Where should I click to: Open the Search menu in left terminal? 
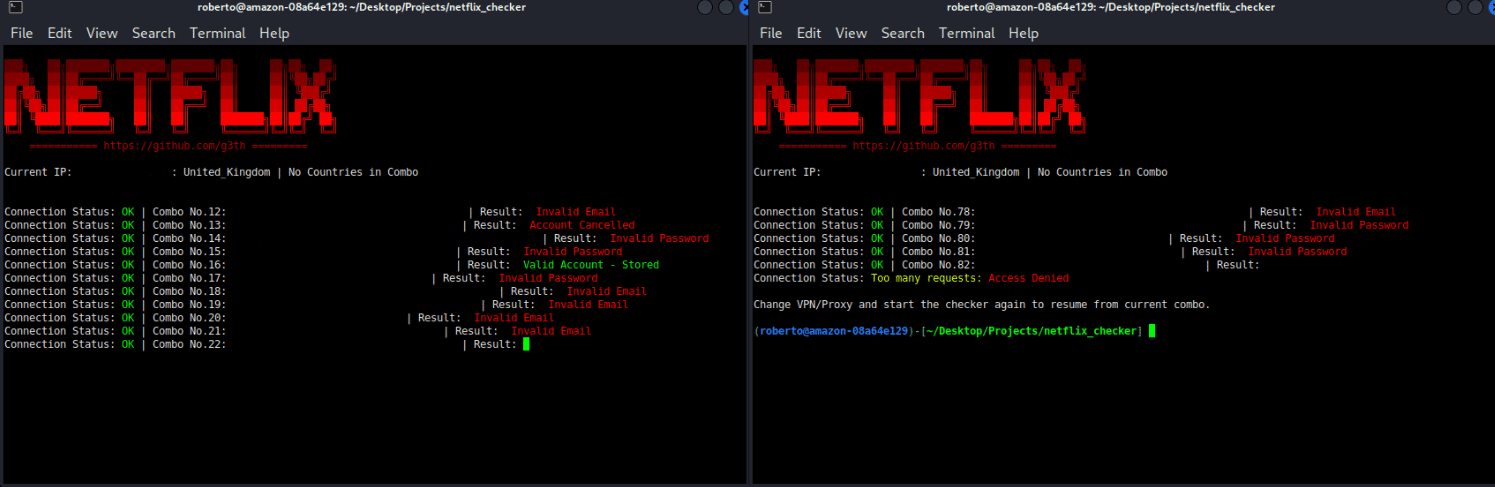coord(153,33)
